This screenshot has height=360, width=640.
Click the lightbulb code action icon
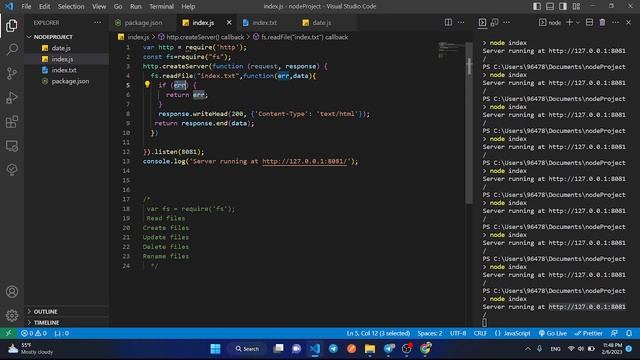click(x=147, y=84)
